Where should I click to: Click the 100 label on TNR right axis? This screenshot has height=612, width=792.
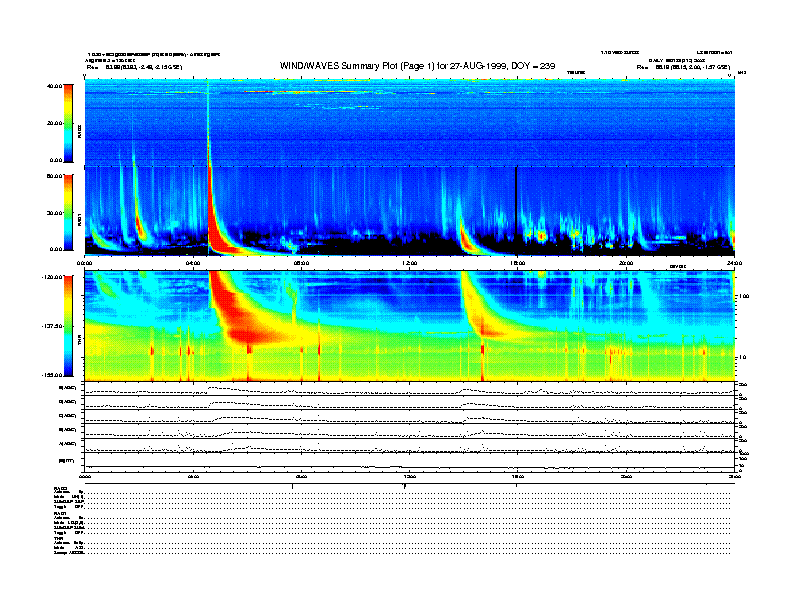click(744, 296)
